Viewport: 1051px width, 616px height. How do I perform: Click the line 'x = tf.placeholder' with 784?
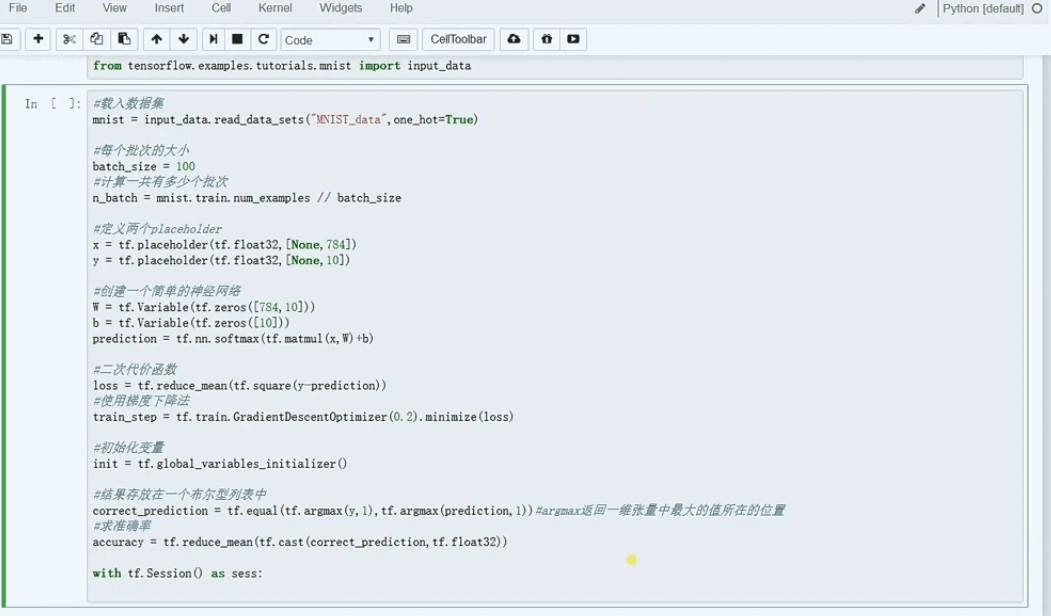click(x=225, y=245)
